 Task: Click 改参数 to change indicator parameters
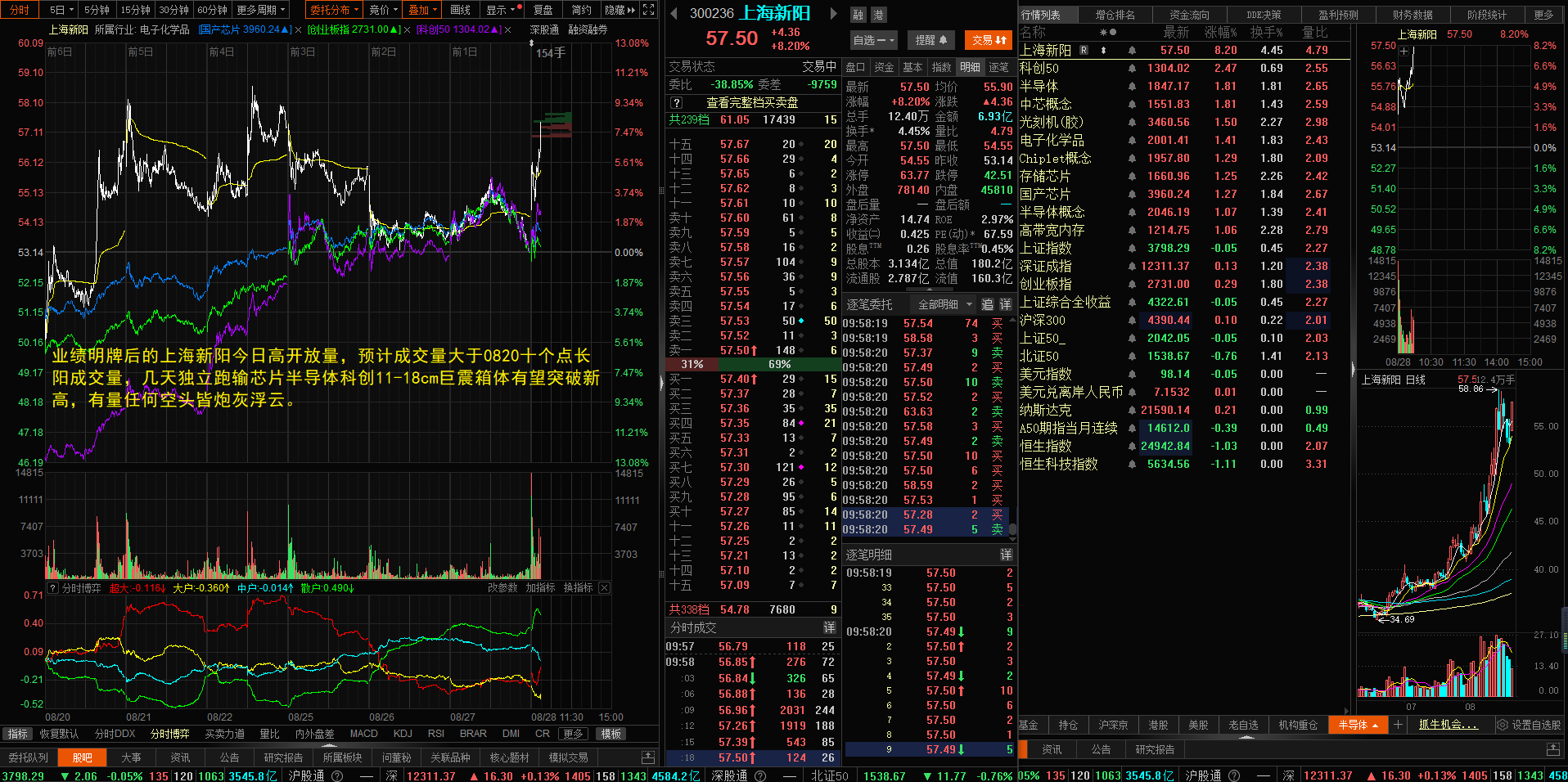502,587
